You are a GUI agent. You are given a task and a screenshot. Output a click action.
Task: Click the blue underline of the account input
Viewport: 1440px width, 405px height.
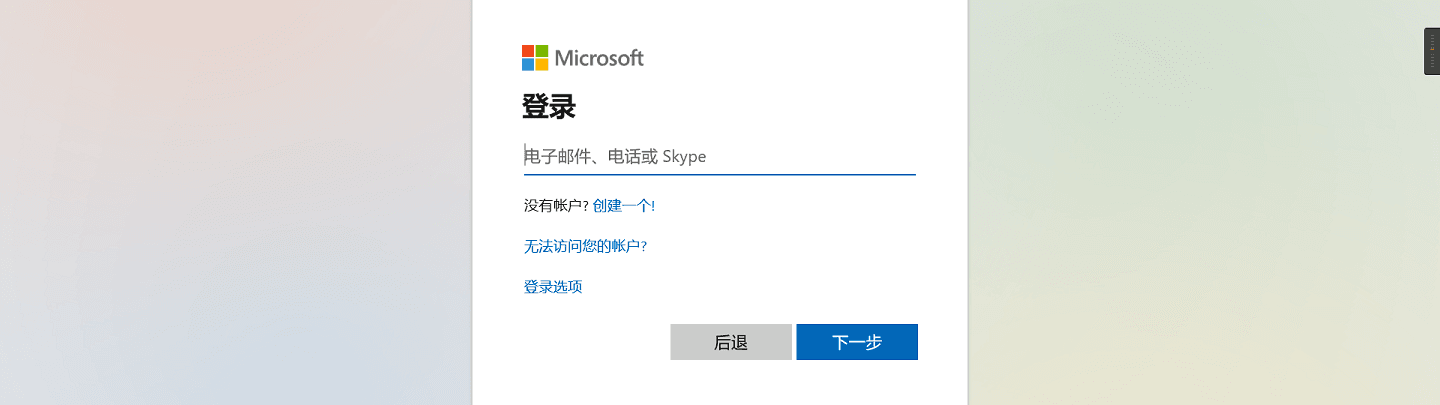tap(719, 174)
